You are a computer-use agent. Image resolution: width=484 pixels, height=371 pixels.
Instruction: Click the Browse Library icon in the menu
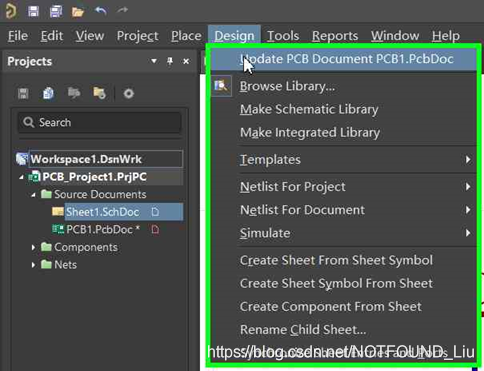[221, 86]
